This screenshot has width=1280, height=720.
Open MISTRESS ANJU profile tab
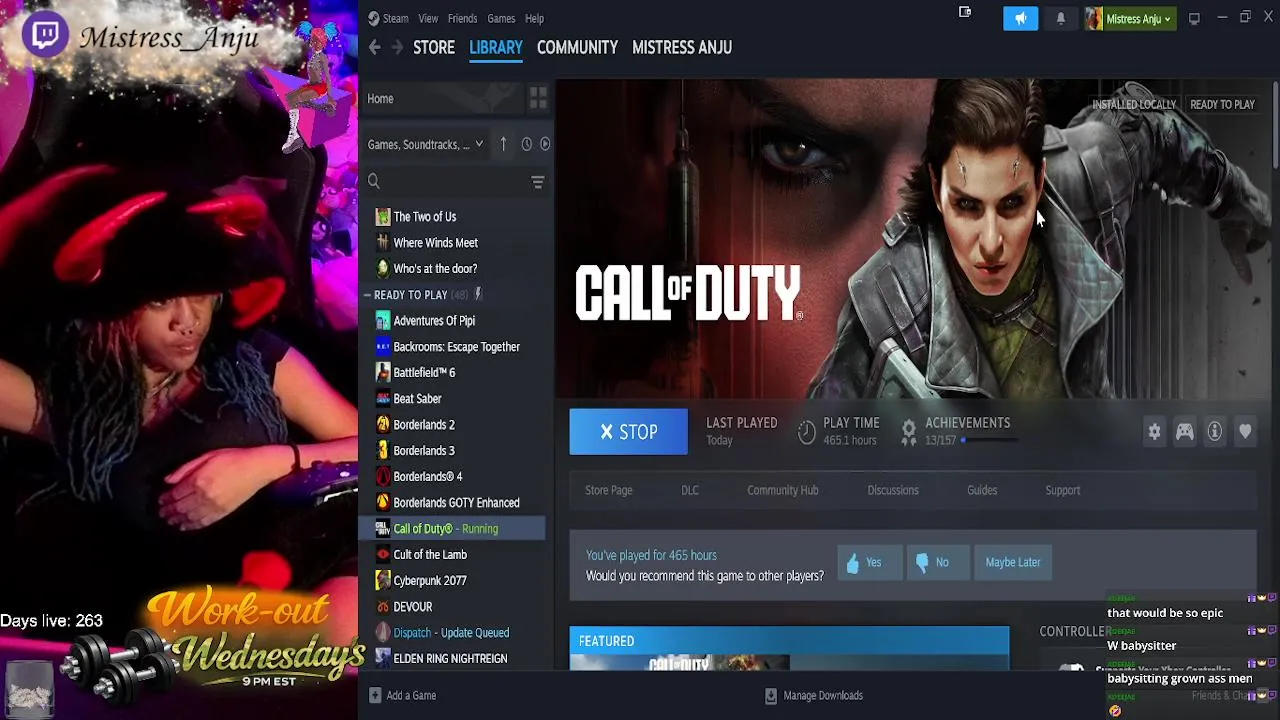tap(682, 47)
